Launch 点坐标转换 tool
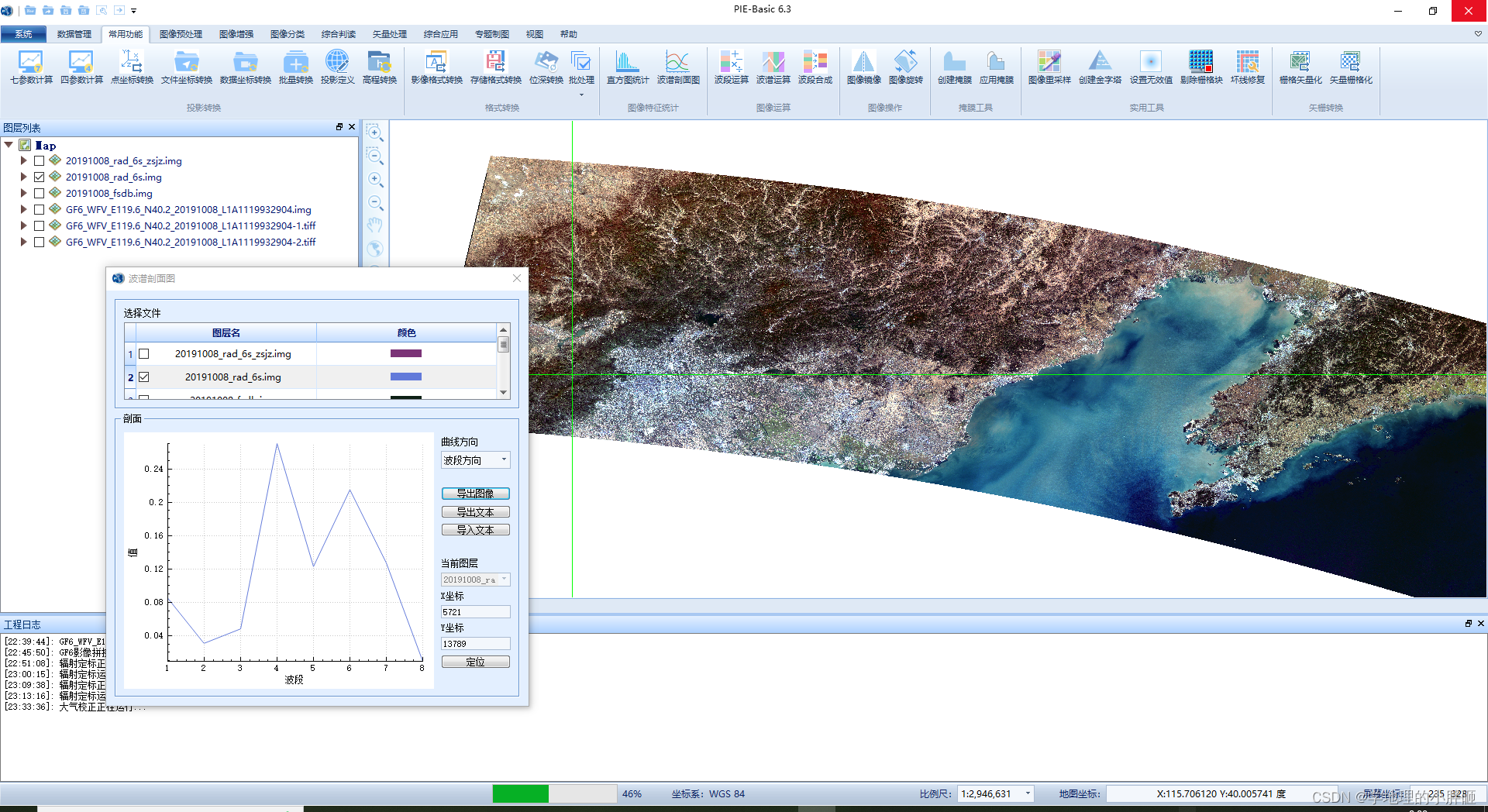This screenshot has width=1488, height=812. click(132, 67)
